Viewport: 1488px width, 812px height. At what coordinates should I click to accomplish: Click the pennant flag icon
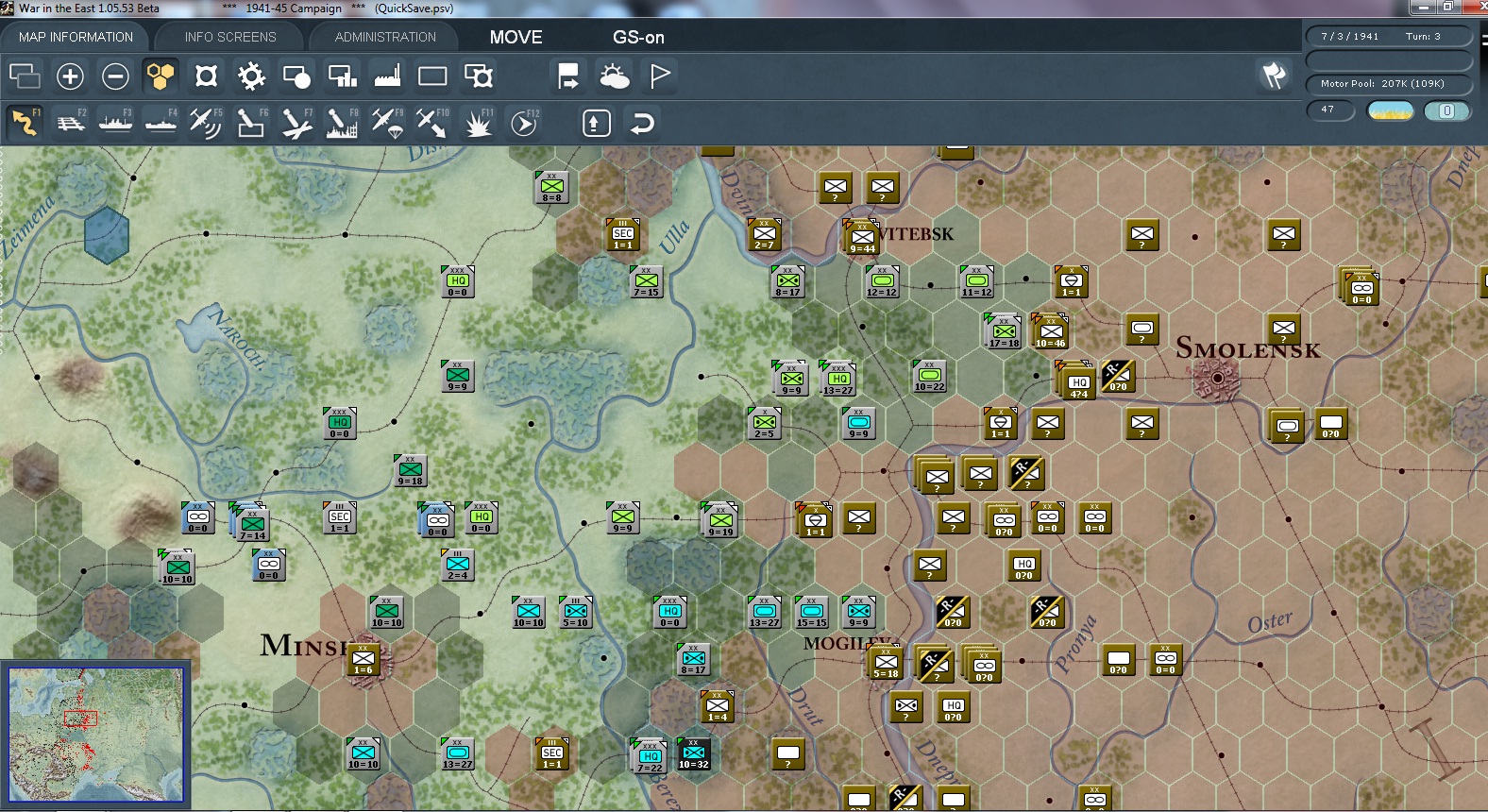click(660, 76)
